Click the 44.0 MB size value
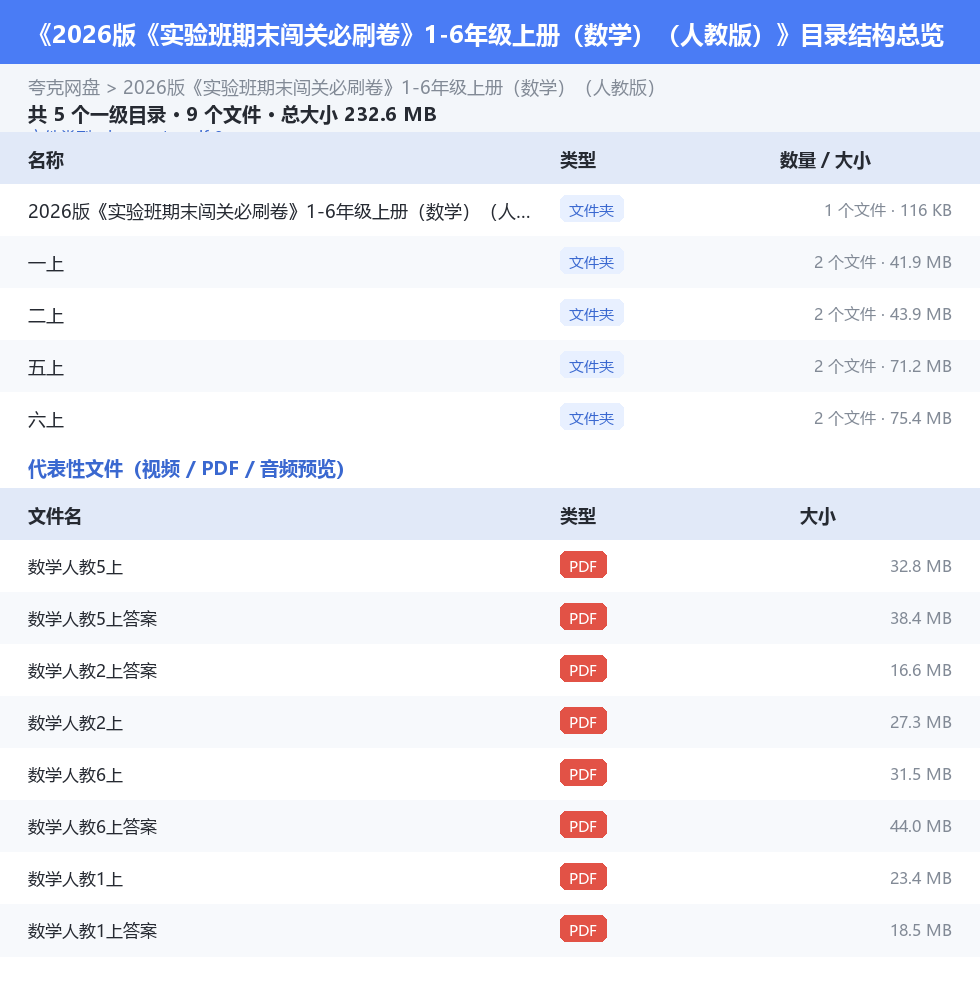Screen dimensions: 980x988 pyautogui.click(x=921, y=826)
